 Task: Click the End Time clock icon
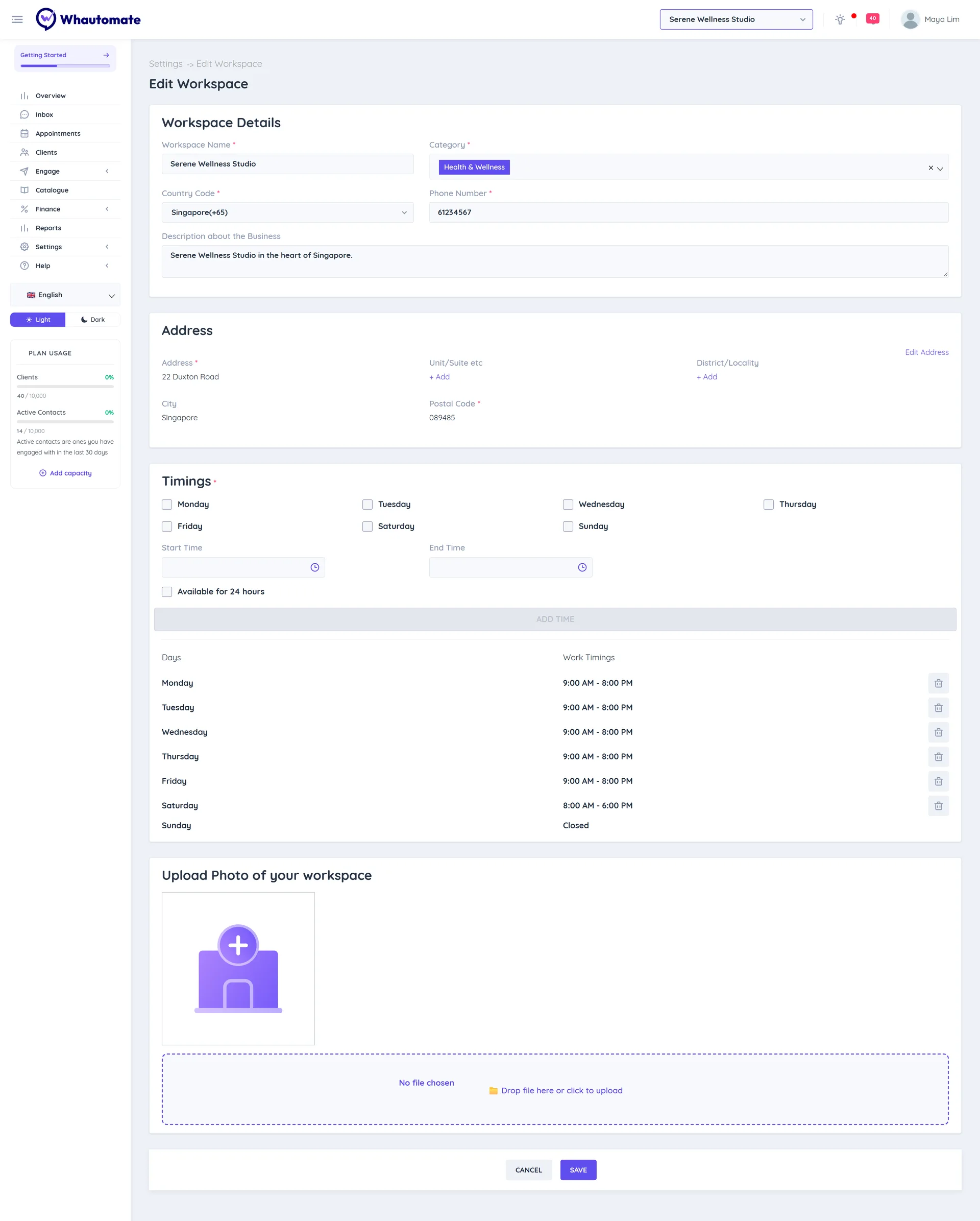(x=582, y=567)
